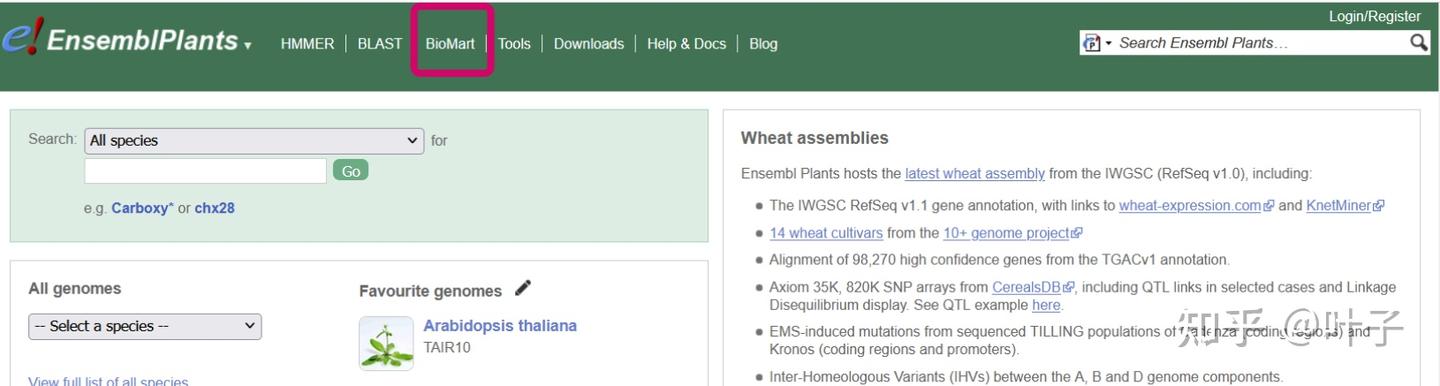This screenshot has width=1440, height=386.
Task: Expand the EnsemblPlants site switcher arrow
Action: pos(248,46)
